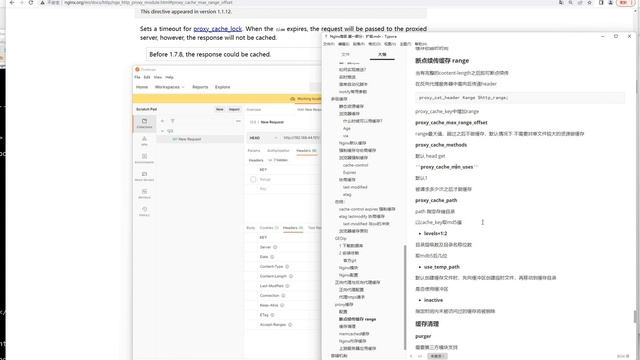The width and height of the screenshot is (640, 360).
Task: Click Home in Postman top navigation
Action: point(142,87)
